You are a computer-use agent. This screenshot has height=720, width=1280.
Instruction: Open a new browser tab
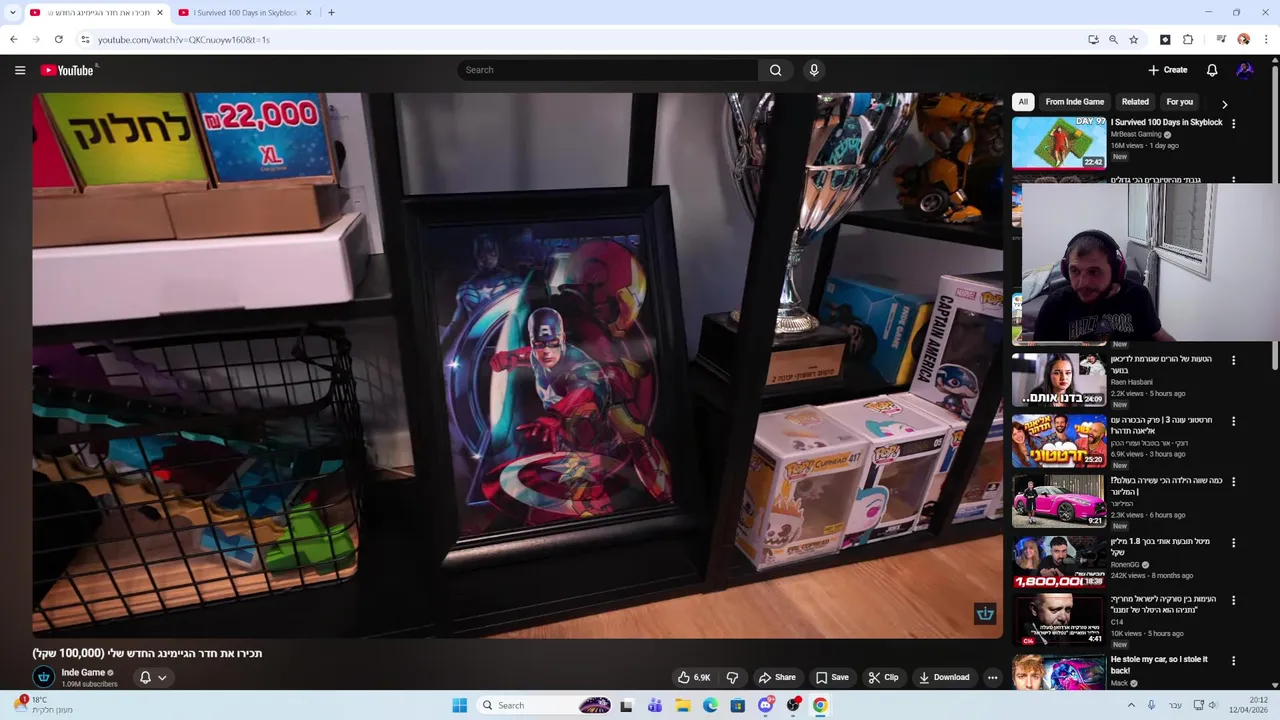331,12
